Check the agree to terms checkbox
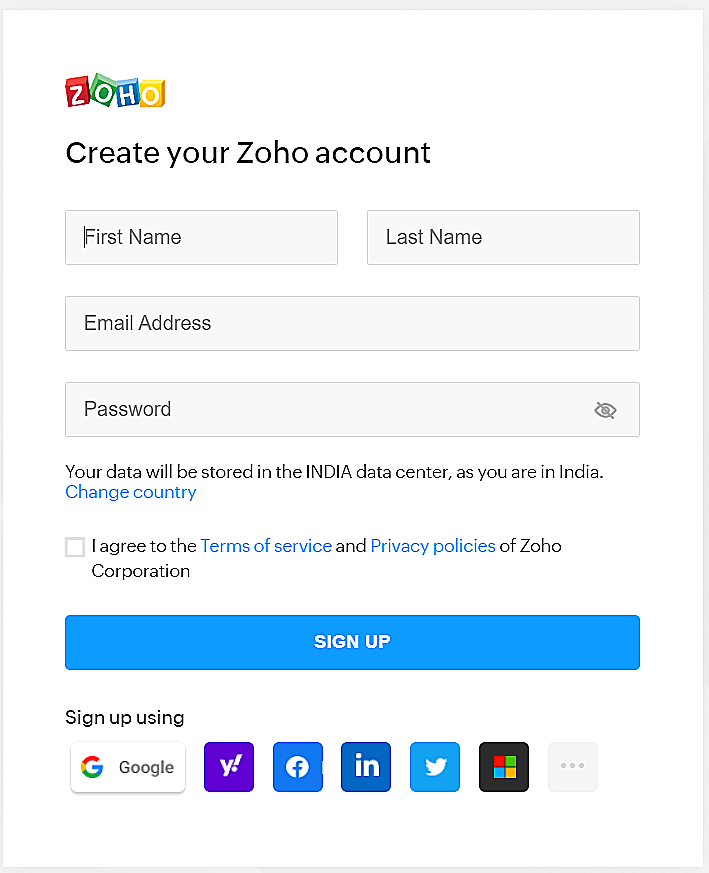The width and height of the screenshot is (709, 873). [75, 547]
